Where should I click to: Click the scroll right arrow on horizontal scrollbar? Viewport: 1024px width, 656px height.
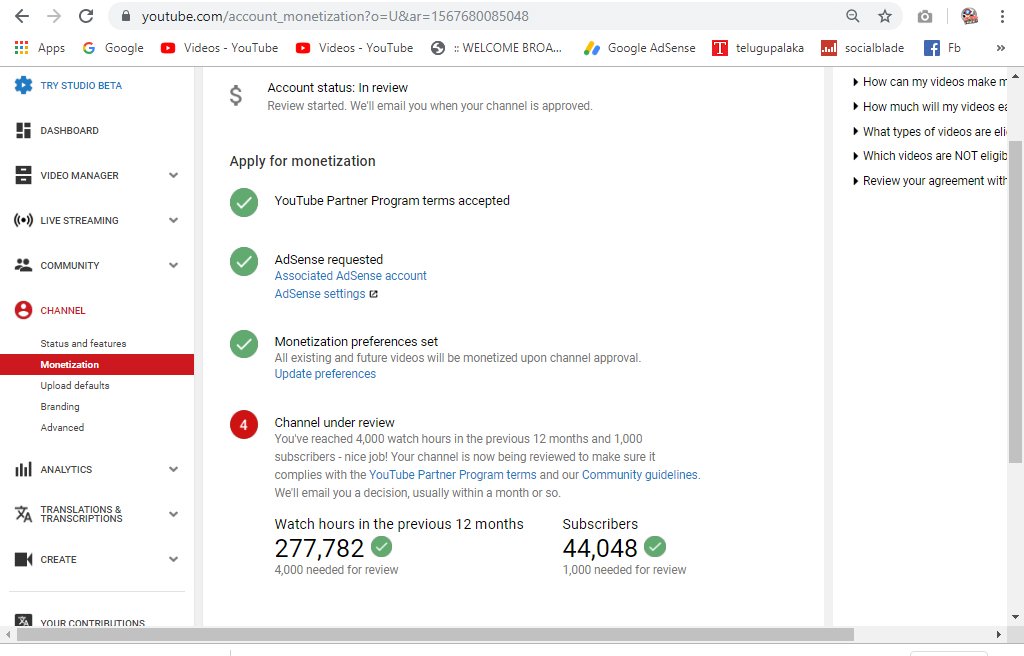coord(999,634)
